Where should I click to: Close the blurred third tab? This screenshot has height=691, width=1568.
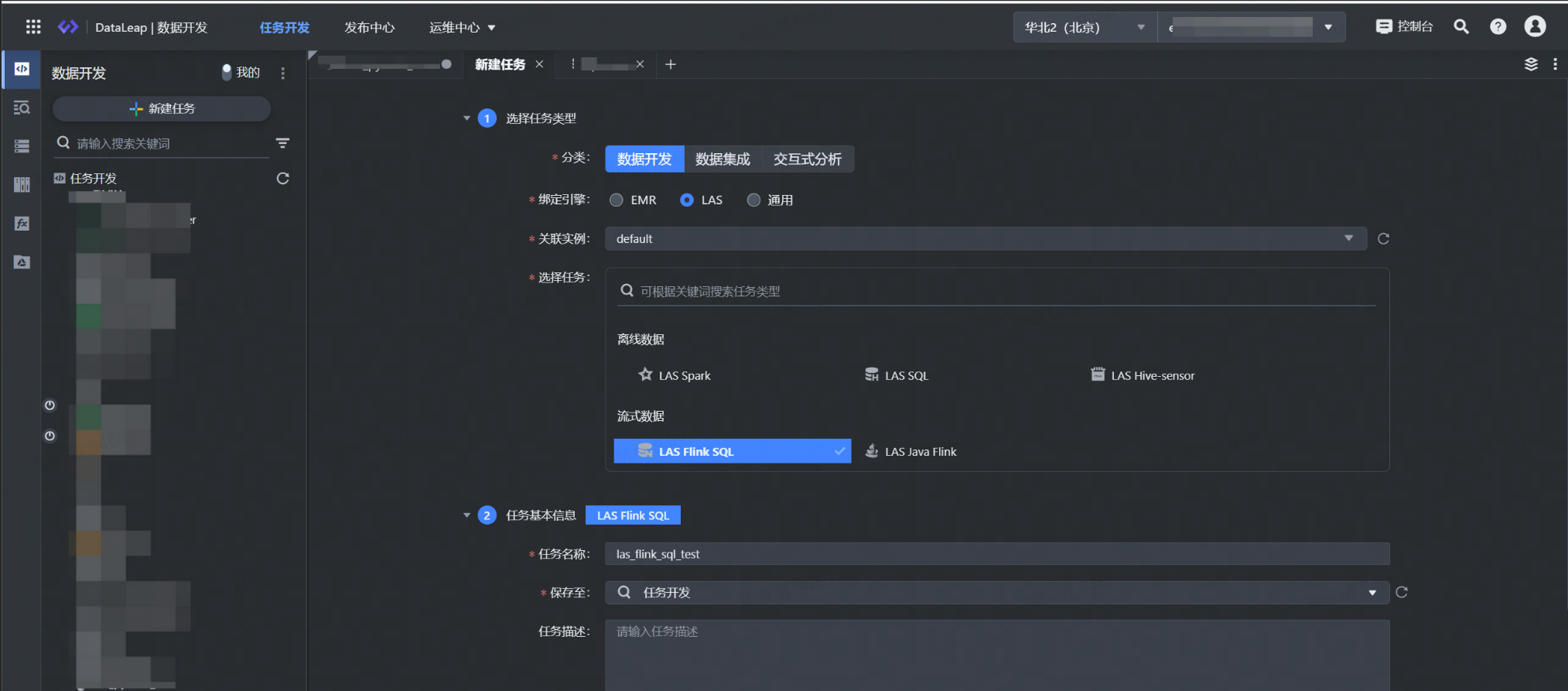coord(640,64)
